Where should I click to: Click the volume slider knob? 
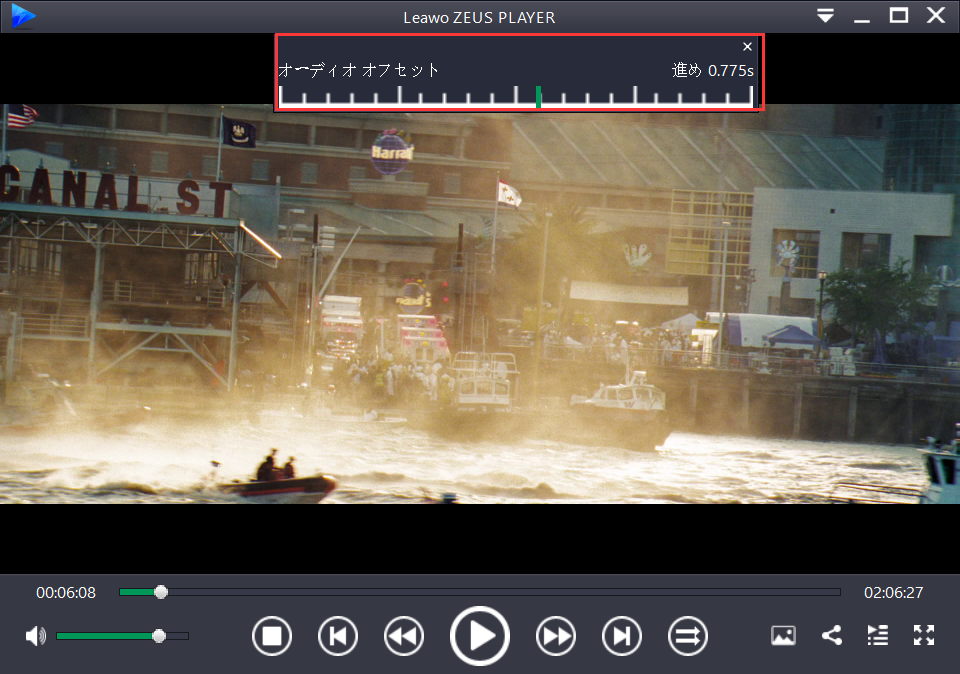point(159,636)
